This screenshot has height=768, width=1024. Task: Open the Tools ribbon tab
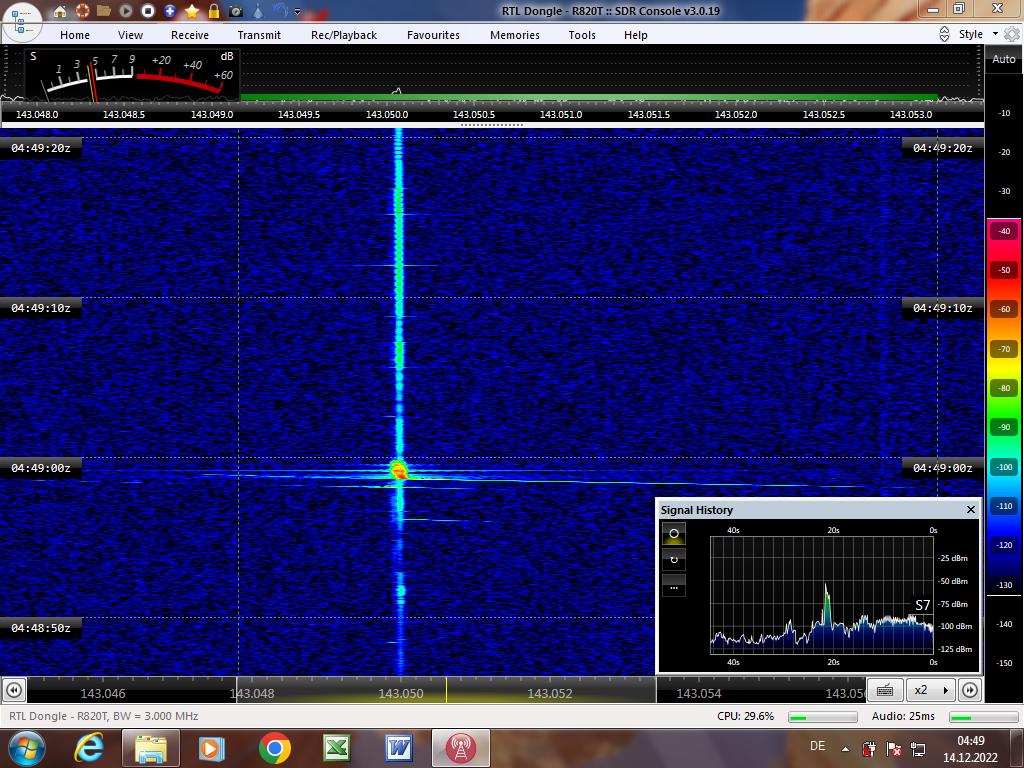coord(582,35)
